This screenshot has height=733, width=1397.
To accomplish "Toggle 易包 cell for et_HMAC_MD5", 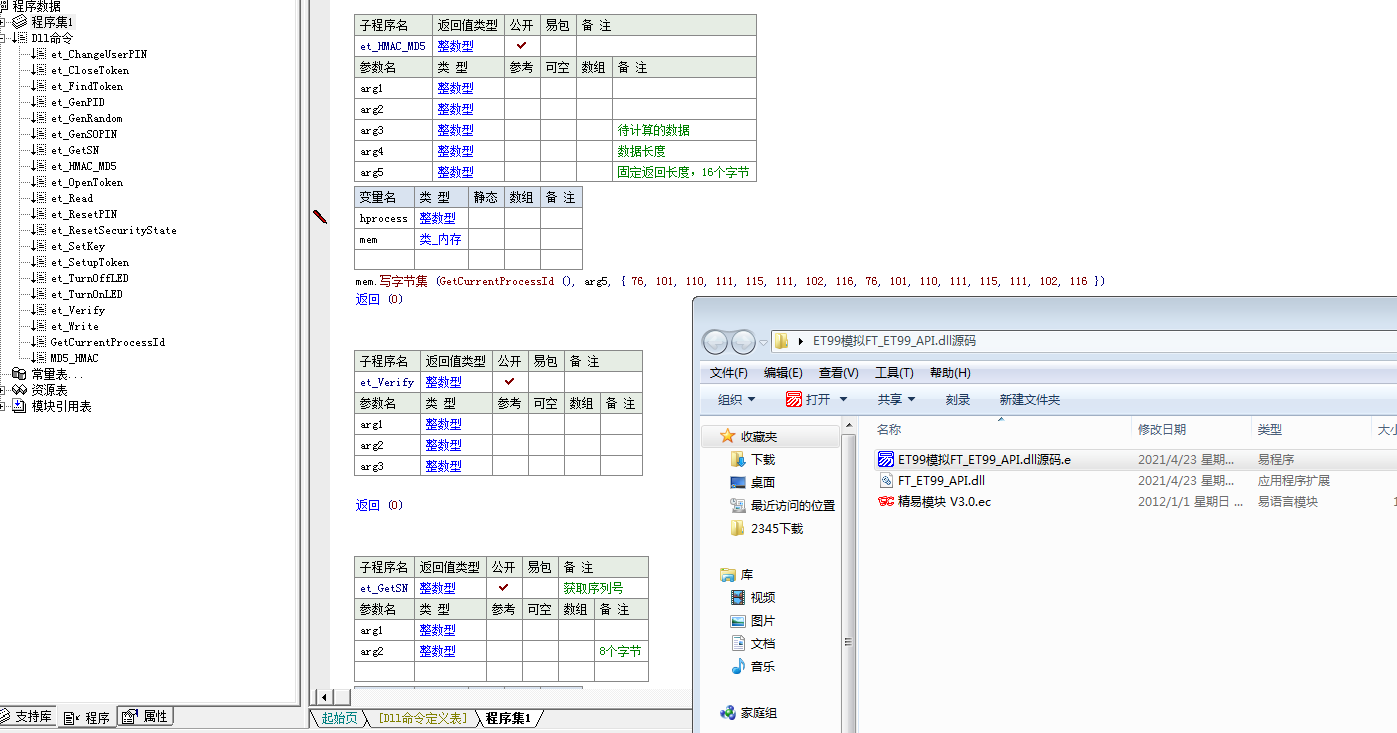I will pyautogui.click(x=558, y=46).
